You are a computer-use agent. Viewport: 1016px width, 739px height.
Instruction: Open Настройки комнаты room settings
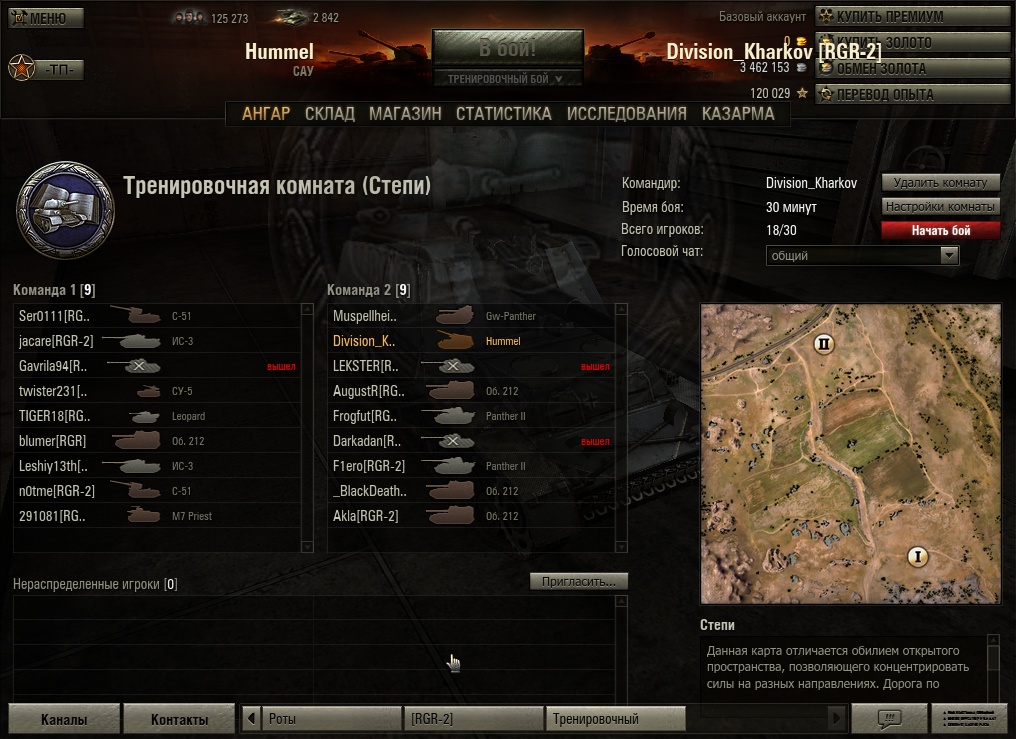(x=940, y=207)
